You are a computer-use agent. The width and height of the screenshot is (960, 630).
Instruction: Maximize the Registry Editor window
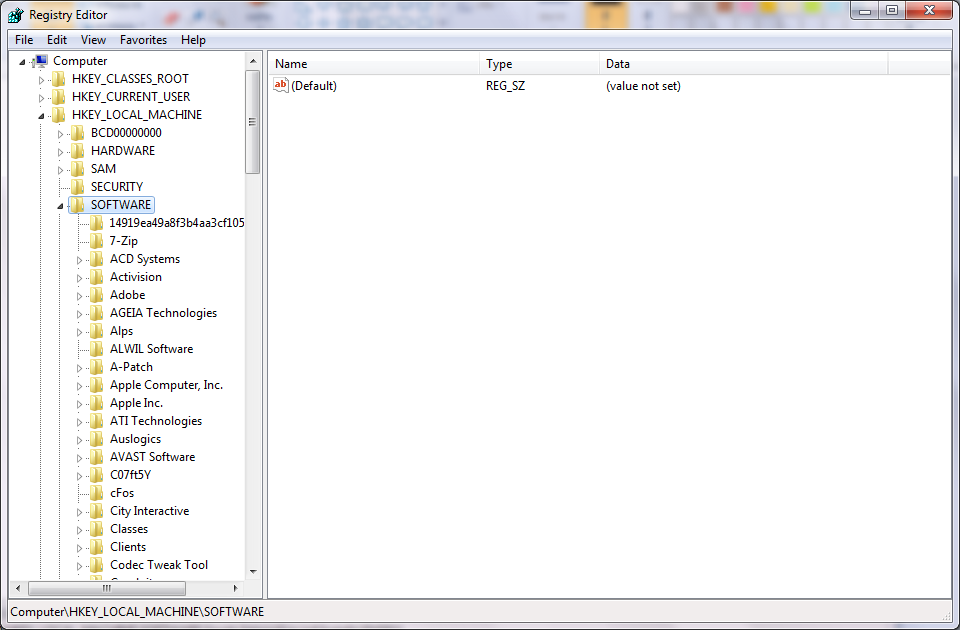pos(892,10)
